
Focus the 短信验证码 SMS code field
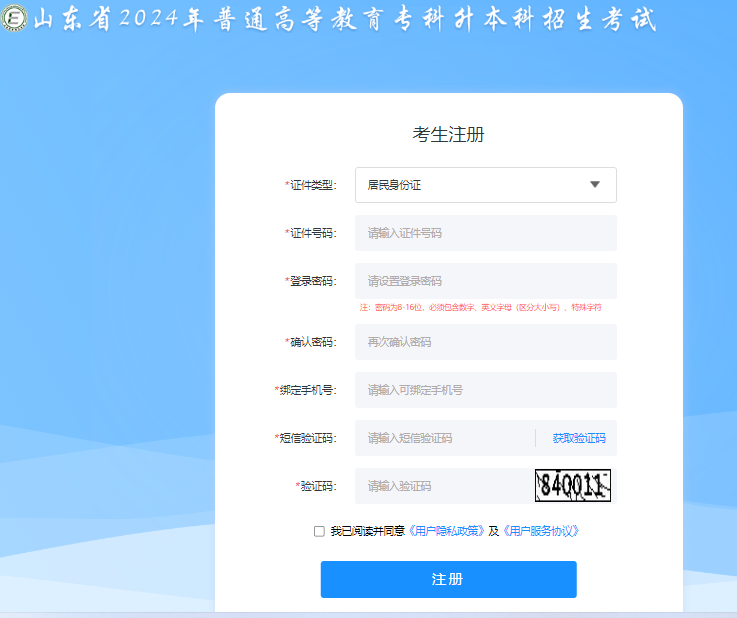point(445,438)
